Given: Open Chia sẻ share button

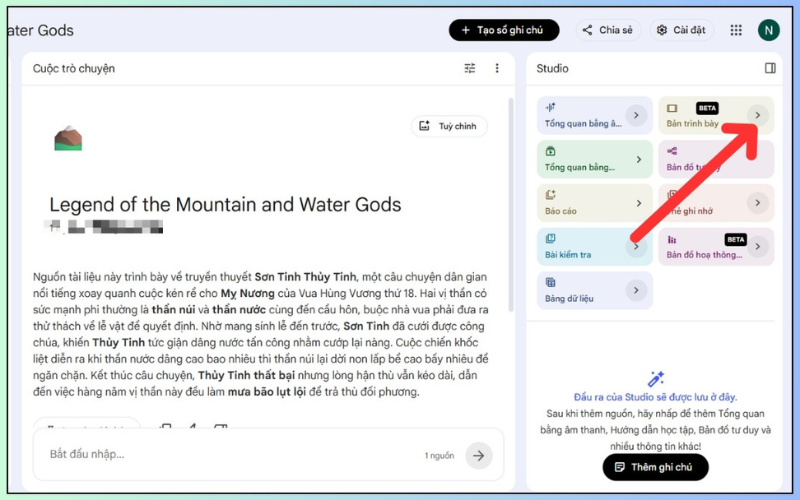Looking at the screenshot, I should [608, 30].
